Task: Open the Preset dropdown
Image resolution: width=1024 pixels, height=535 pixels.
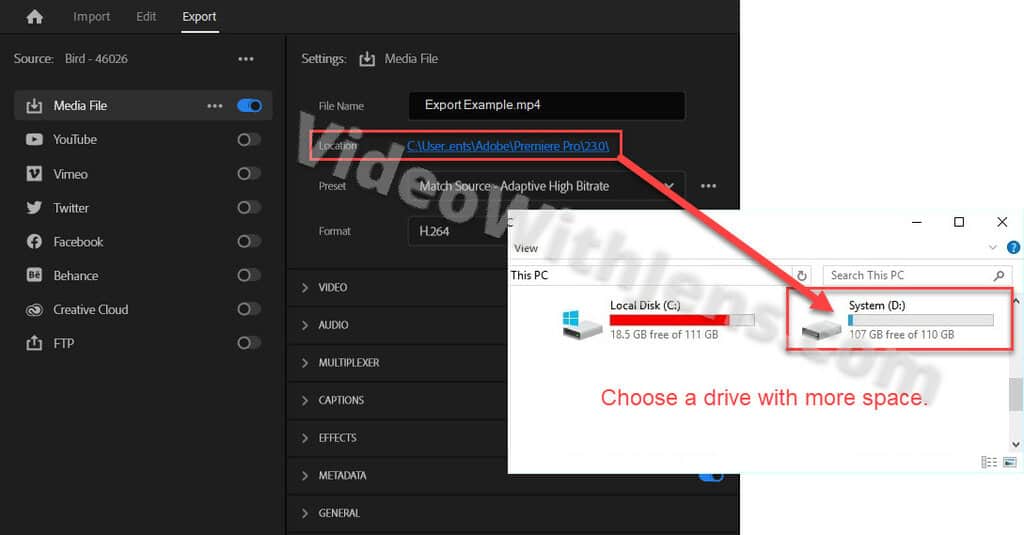Action: click(x=547, y=186)
